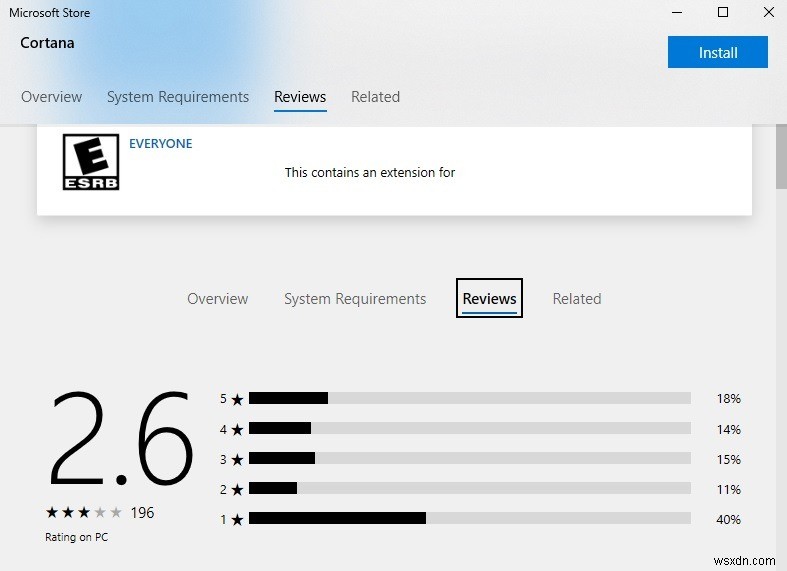Click the 5 star rating bar
The height and width of the screenshot is (571, 787).
[x=470, y=398]
